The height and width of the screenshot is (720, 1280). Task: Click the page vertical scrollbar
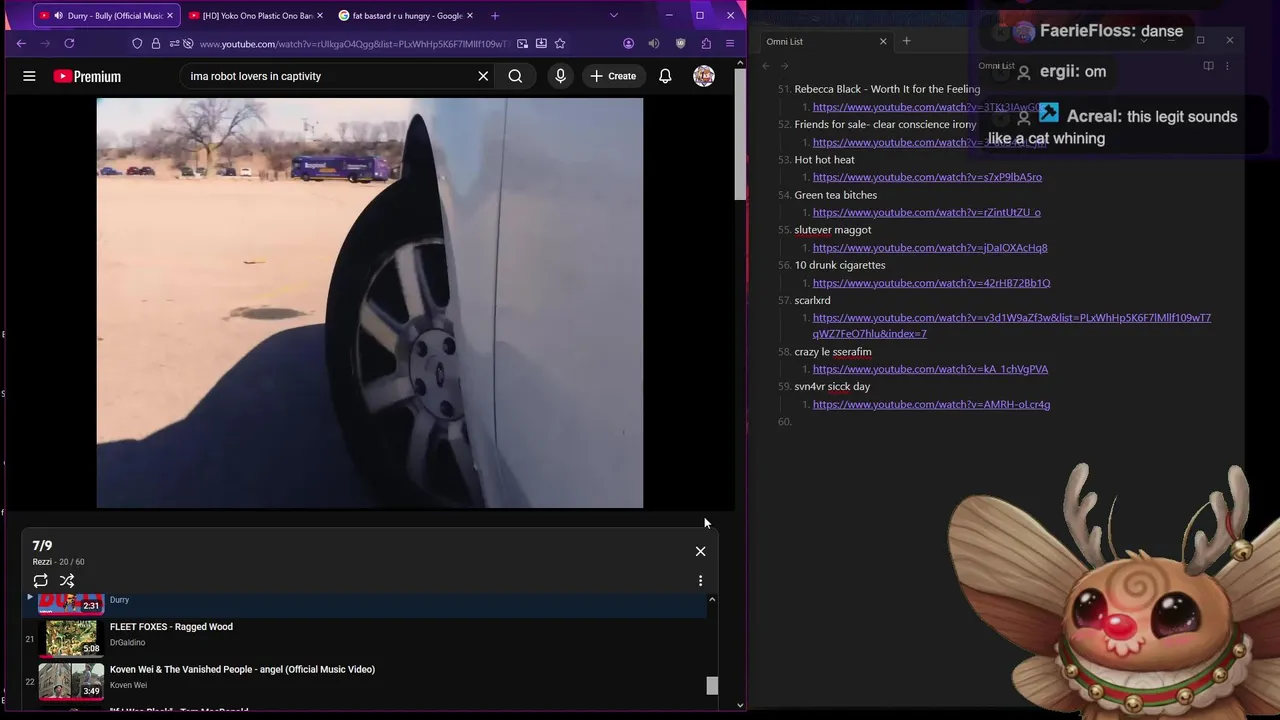coord(740,135)
